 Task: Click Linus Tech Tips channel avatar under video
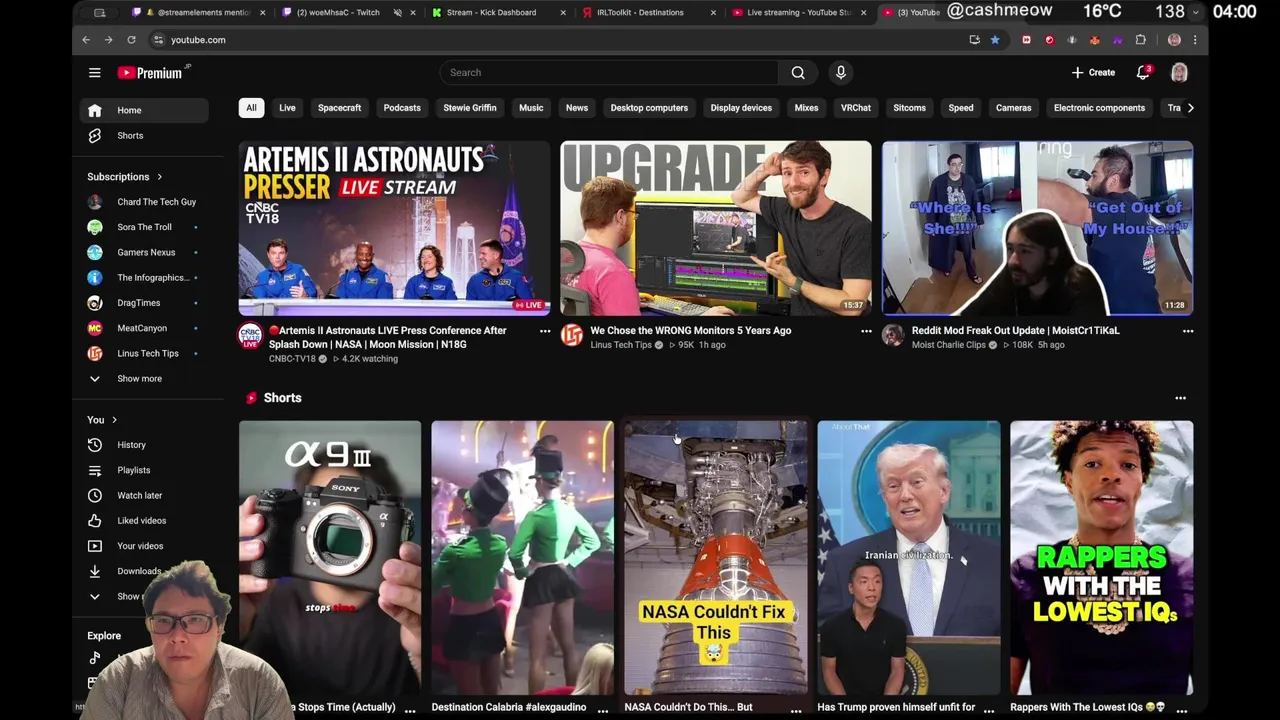pos(572,335)
